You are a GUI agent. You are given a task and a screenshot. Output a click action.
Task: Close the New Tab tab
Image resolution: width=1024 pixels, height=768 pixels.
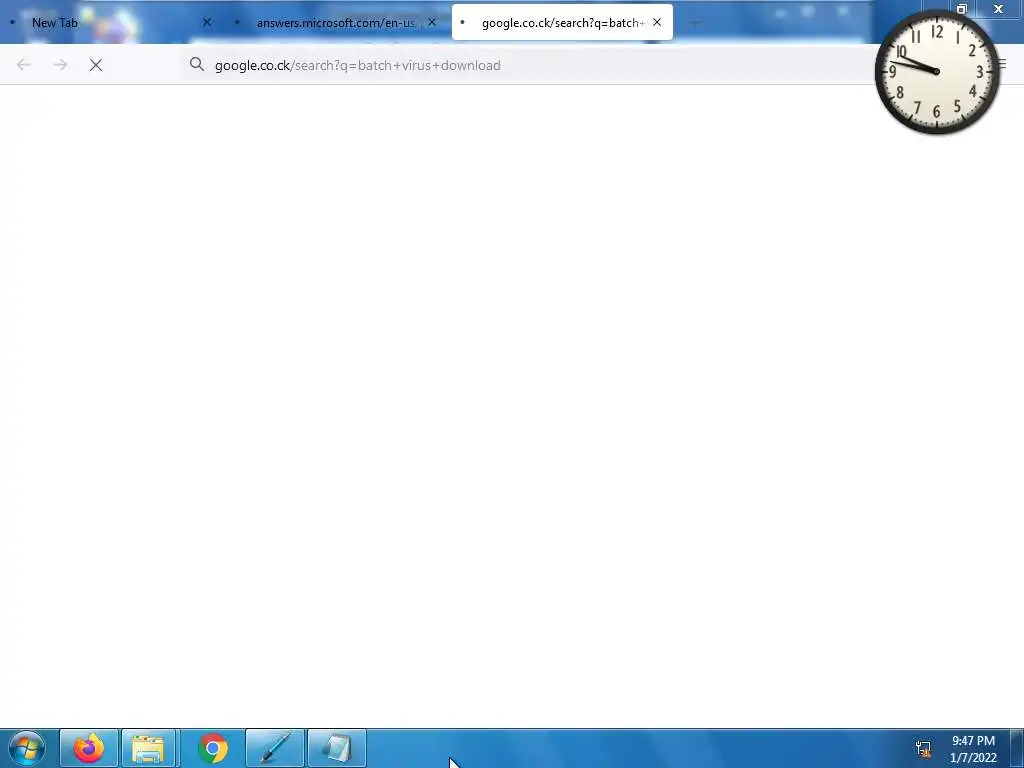(207, 22)
